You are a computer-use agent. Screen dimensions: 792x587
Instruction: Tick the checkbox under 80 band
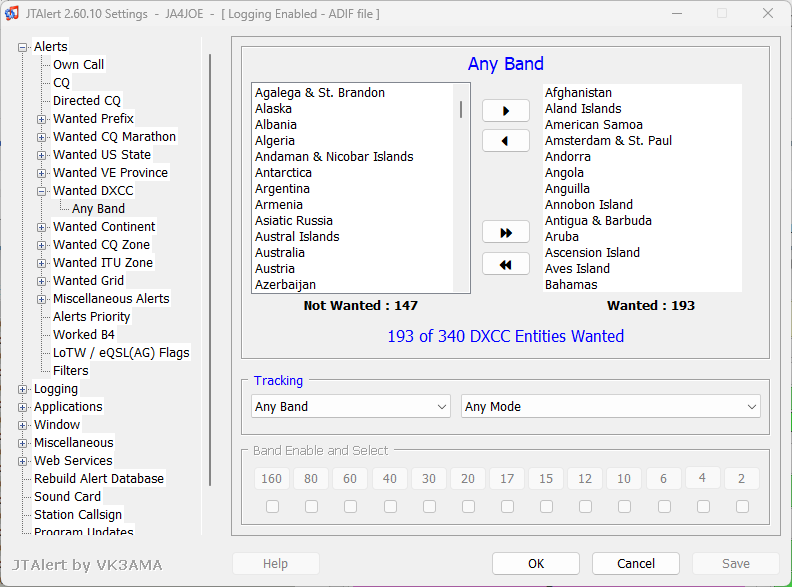click(311, 506)
